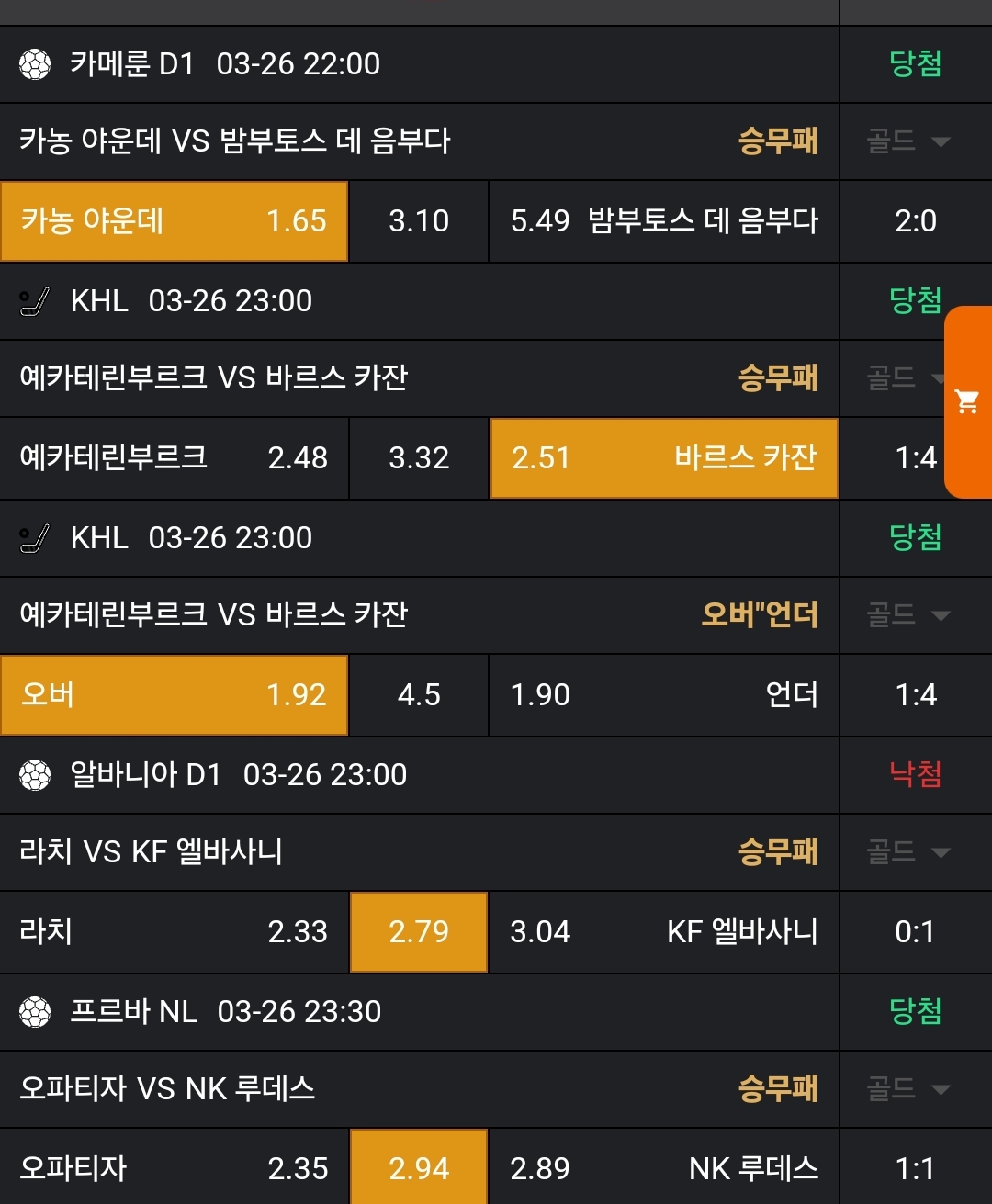Deselect the highlighted 카농 야운데 1.65 bet
Image resolution: width=992 pixels, height=1204 pixels.
click(x=175, y=221)
